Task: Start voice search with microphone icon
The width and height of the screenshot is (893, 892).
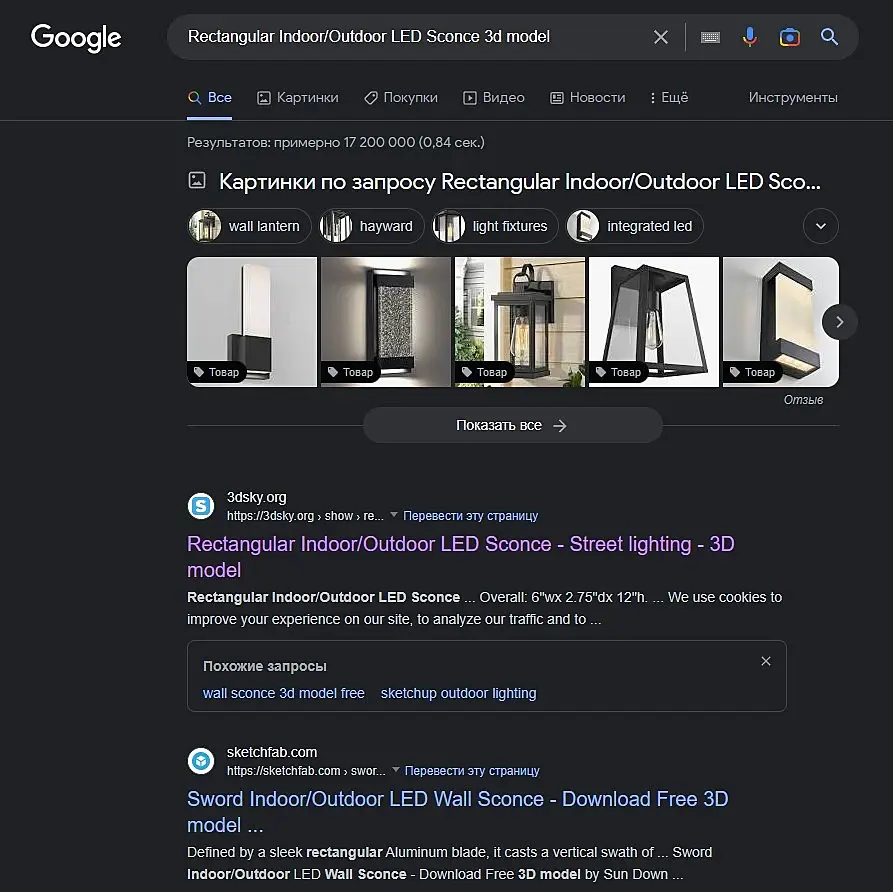Action: pos(750,37)
